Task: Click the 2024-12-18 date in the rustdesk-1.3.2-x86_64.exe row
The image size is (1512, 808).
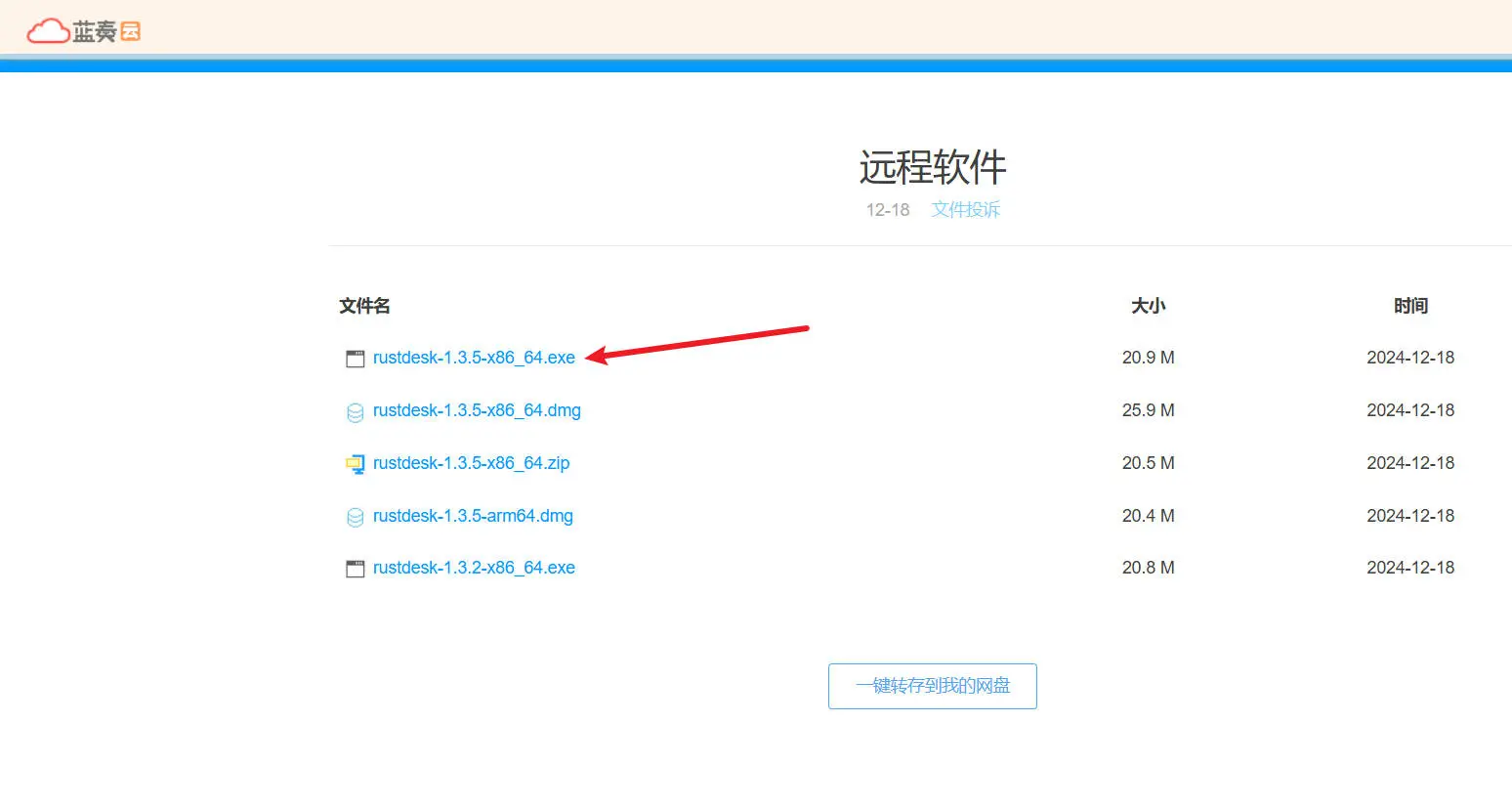Action: [1410, 568]
